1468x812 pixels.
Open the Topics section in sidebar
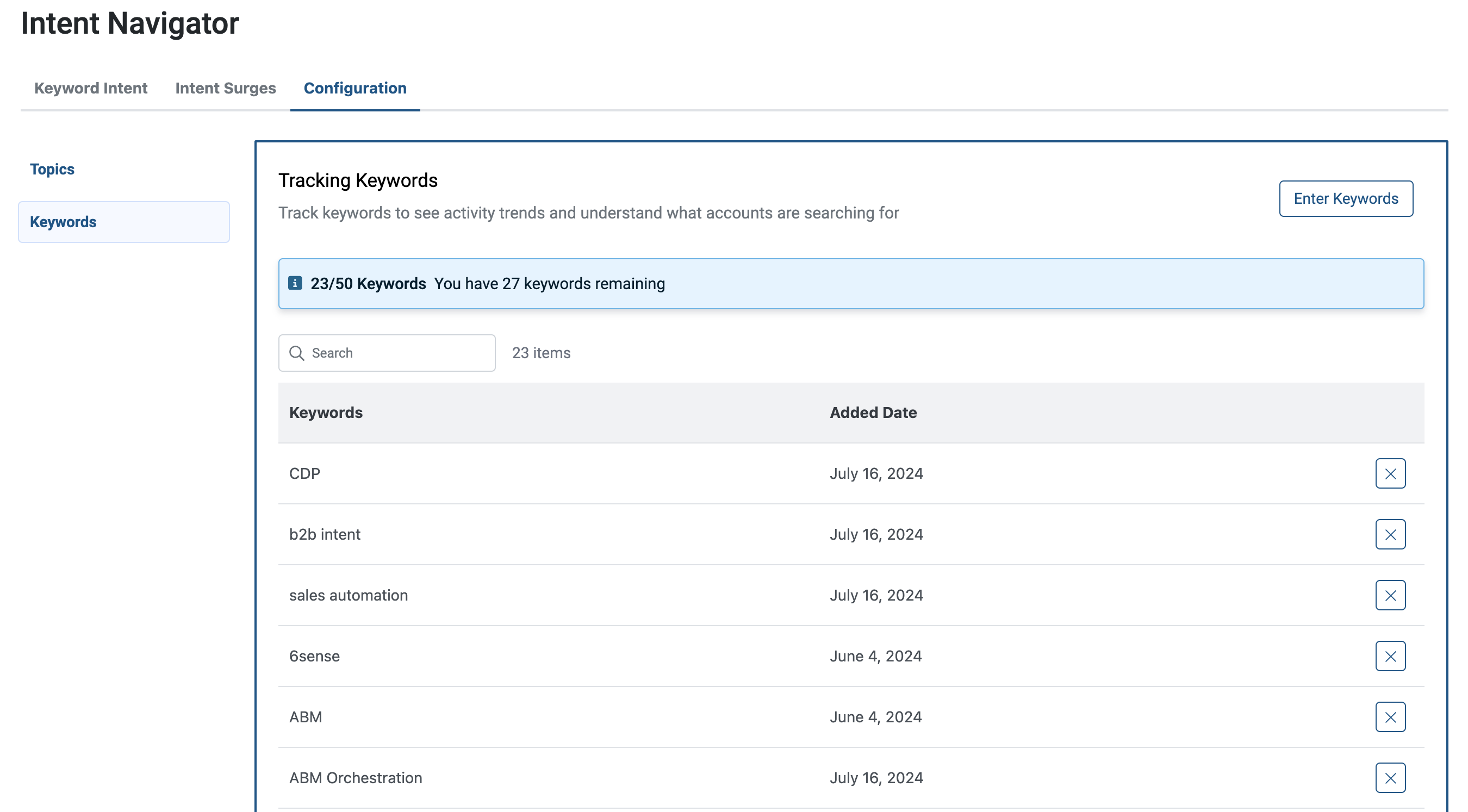pos(52,169)
